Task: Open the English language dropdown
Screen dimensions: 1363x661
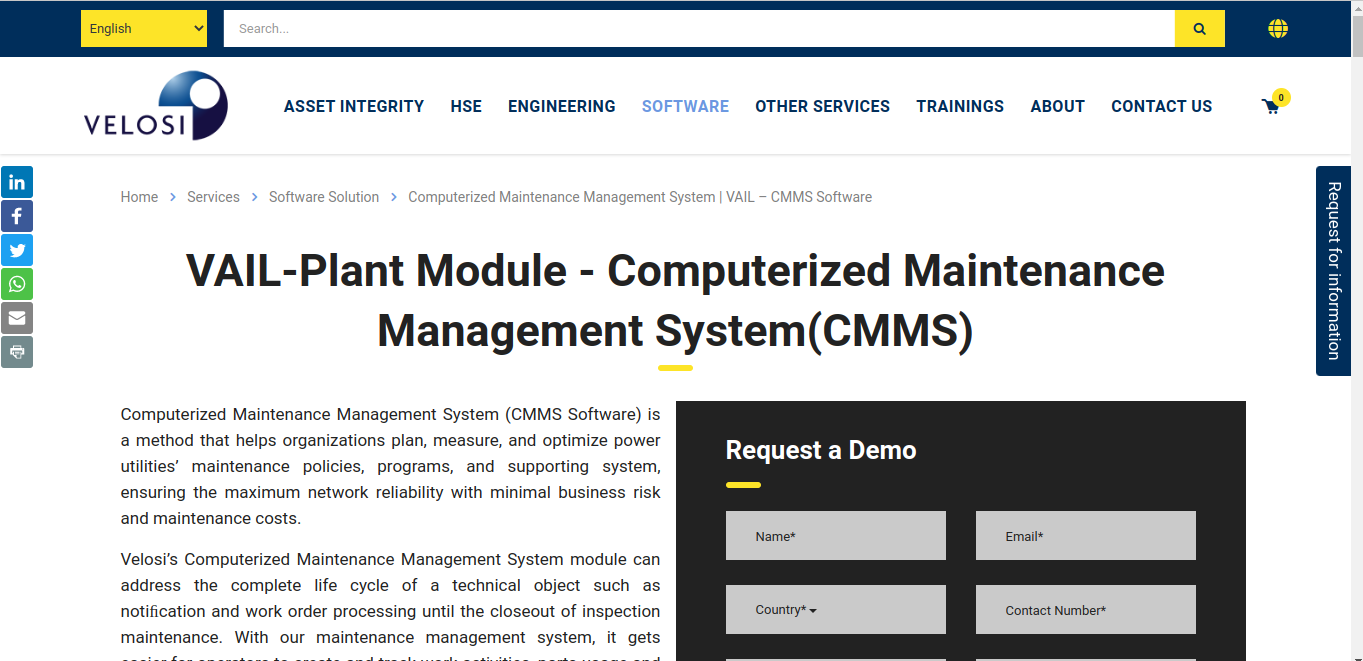Action: (144, 29)
